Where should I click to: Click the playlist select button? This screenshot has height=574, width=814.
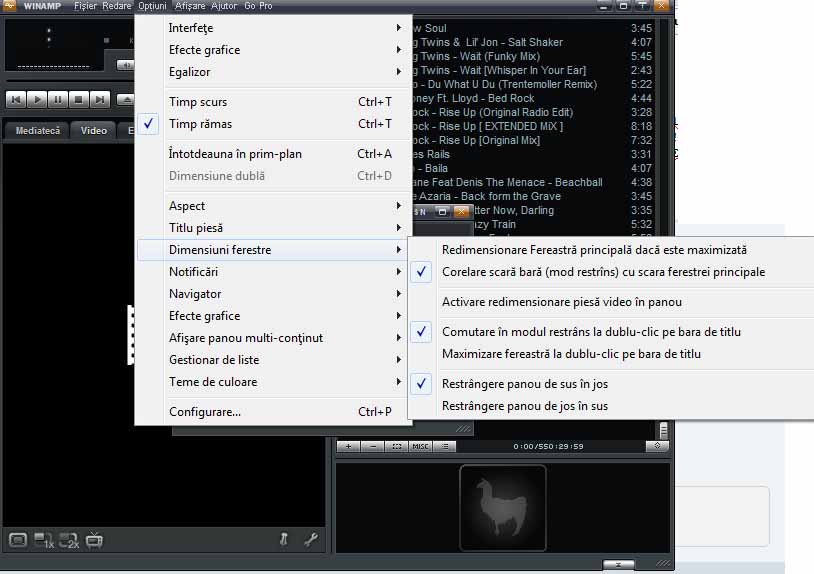396,446
